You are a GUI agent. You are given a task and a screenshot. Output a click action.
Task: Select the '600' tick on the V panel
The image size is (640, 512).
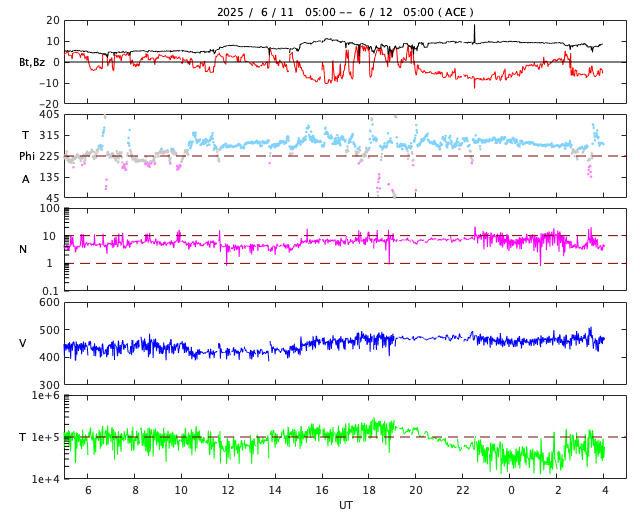point(49,302)
